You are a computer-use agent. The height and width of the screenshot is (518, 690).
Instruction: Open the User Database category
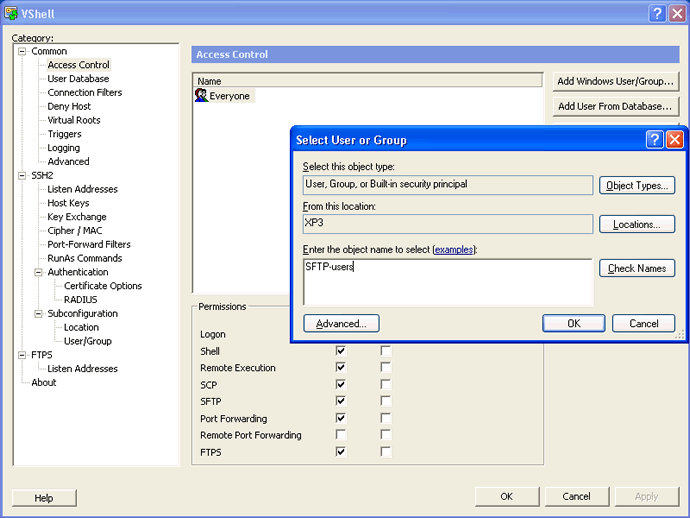click(78, 79)
